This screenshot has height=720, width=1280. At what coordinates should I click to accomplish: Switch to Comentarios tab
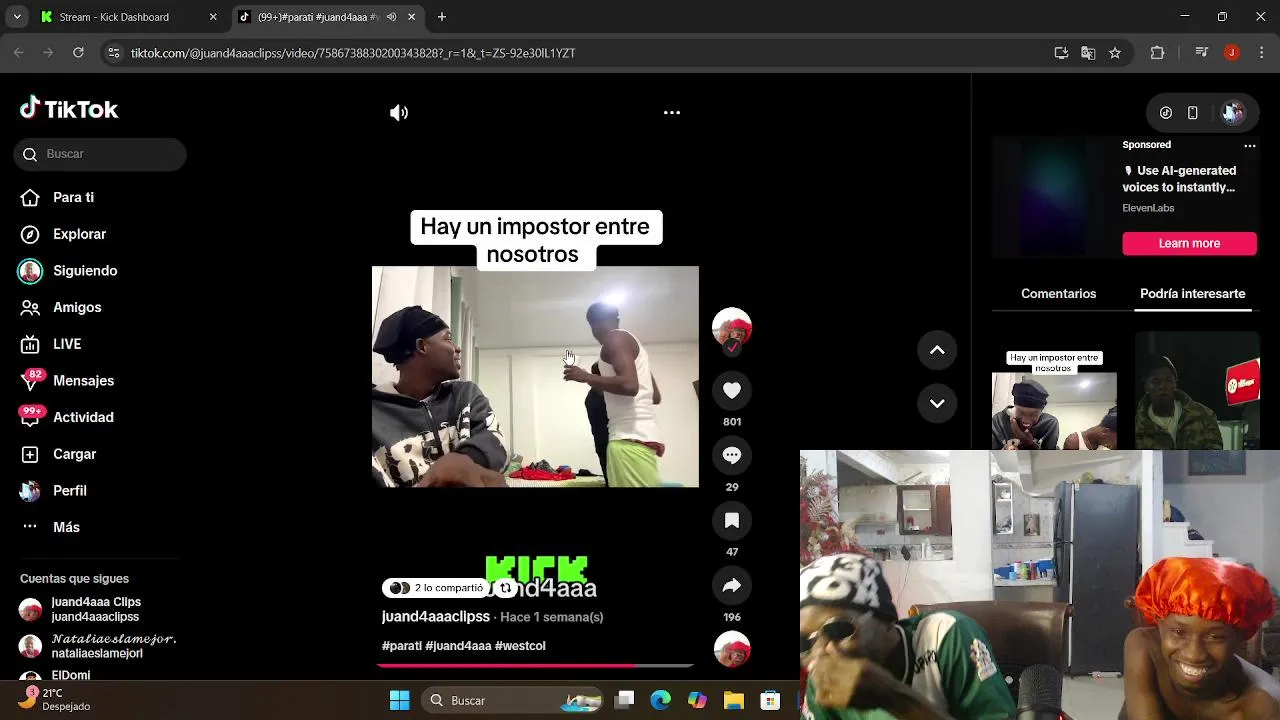[1058, 294]
